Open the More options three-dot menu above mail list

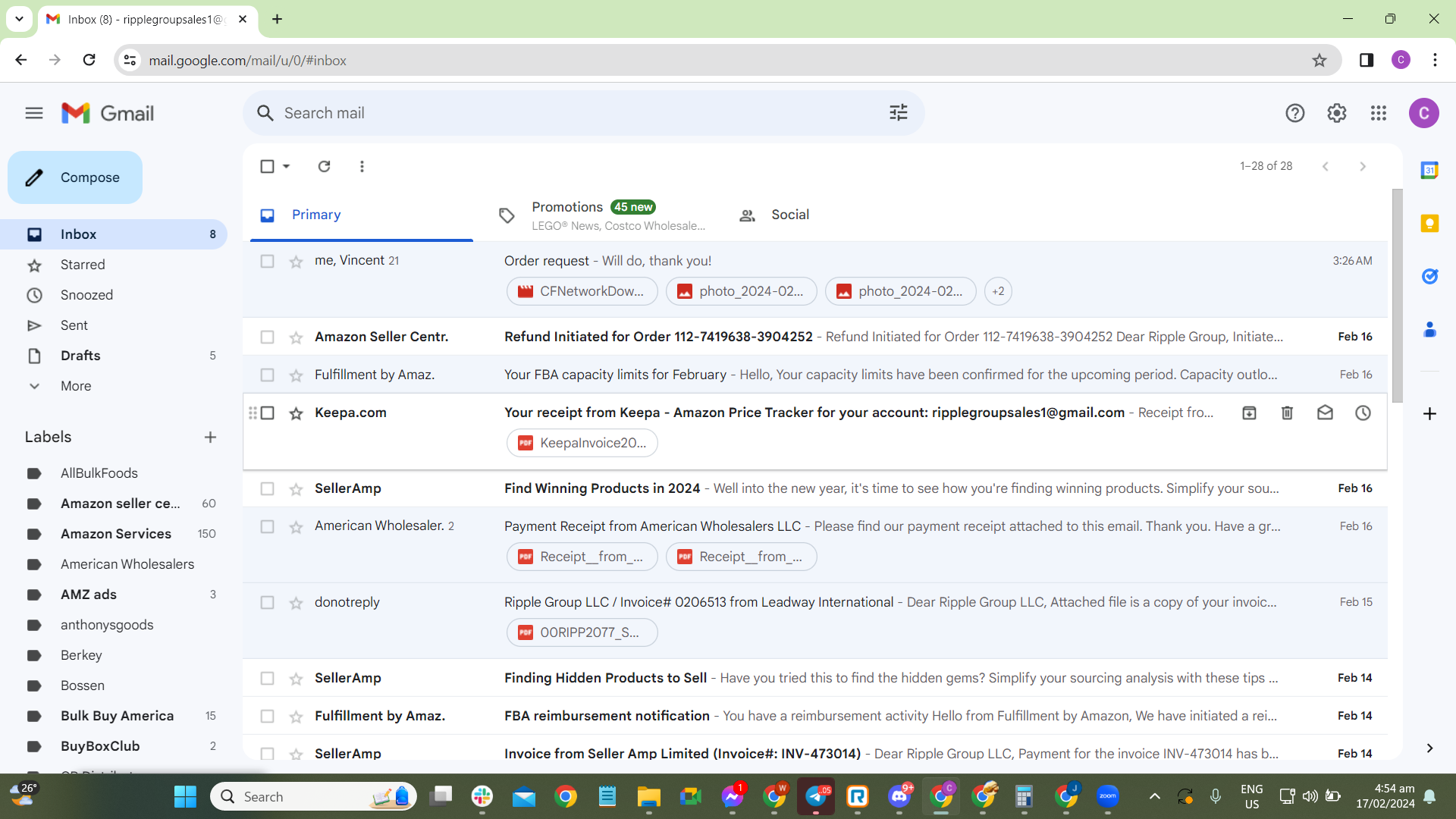pyautogui.click(x=362, y=166)
